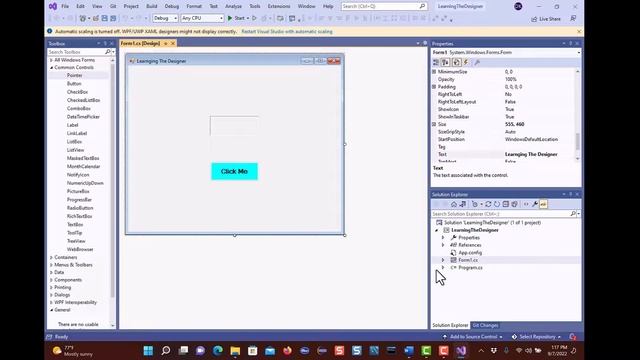Open the Build menu
Screen dimensions: 640x360
pos(151,7)
